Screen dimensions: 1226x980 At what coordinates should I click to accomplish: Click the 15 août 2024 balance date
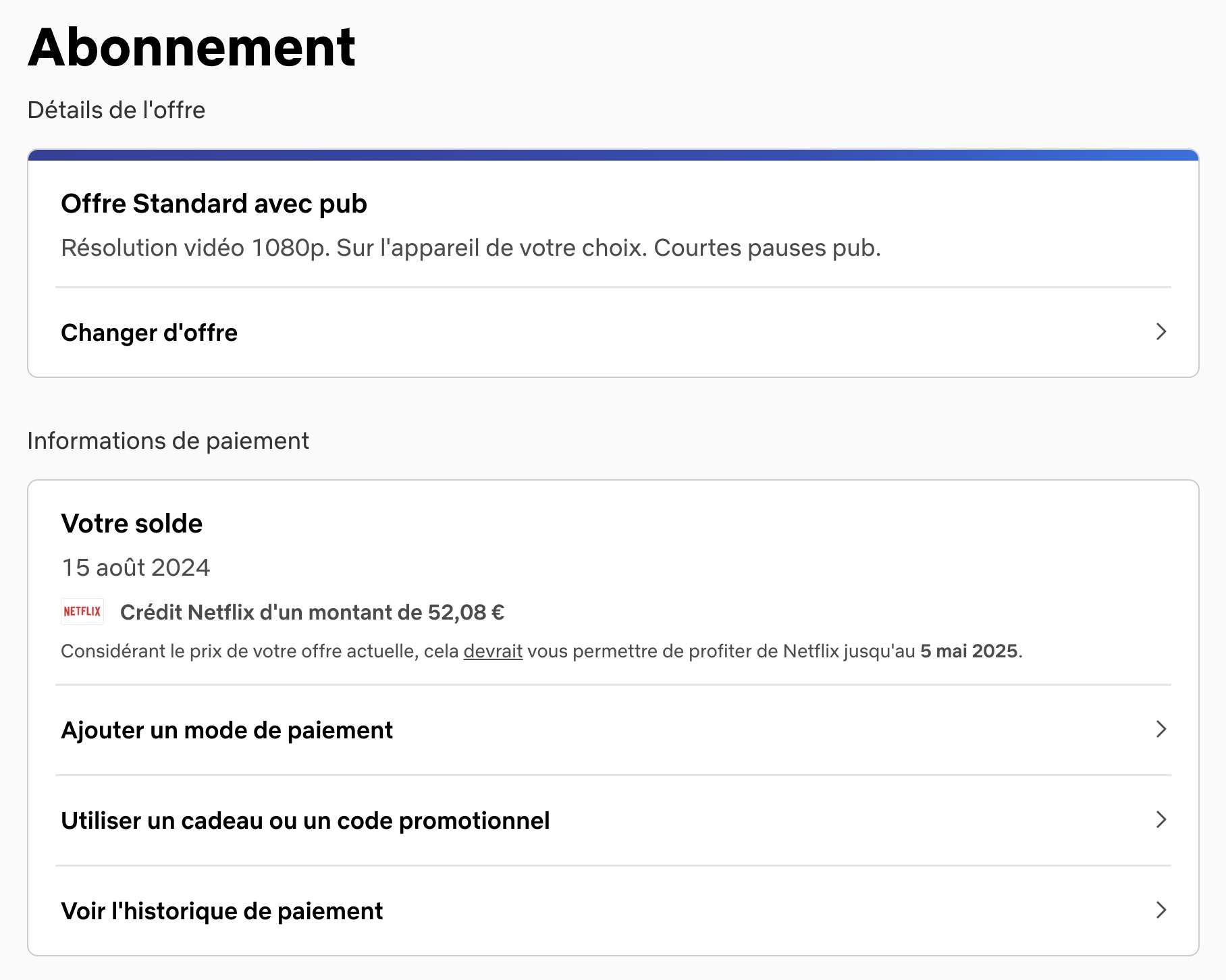tap(136, 568)
